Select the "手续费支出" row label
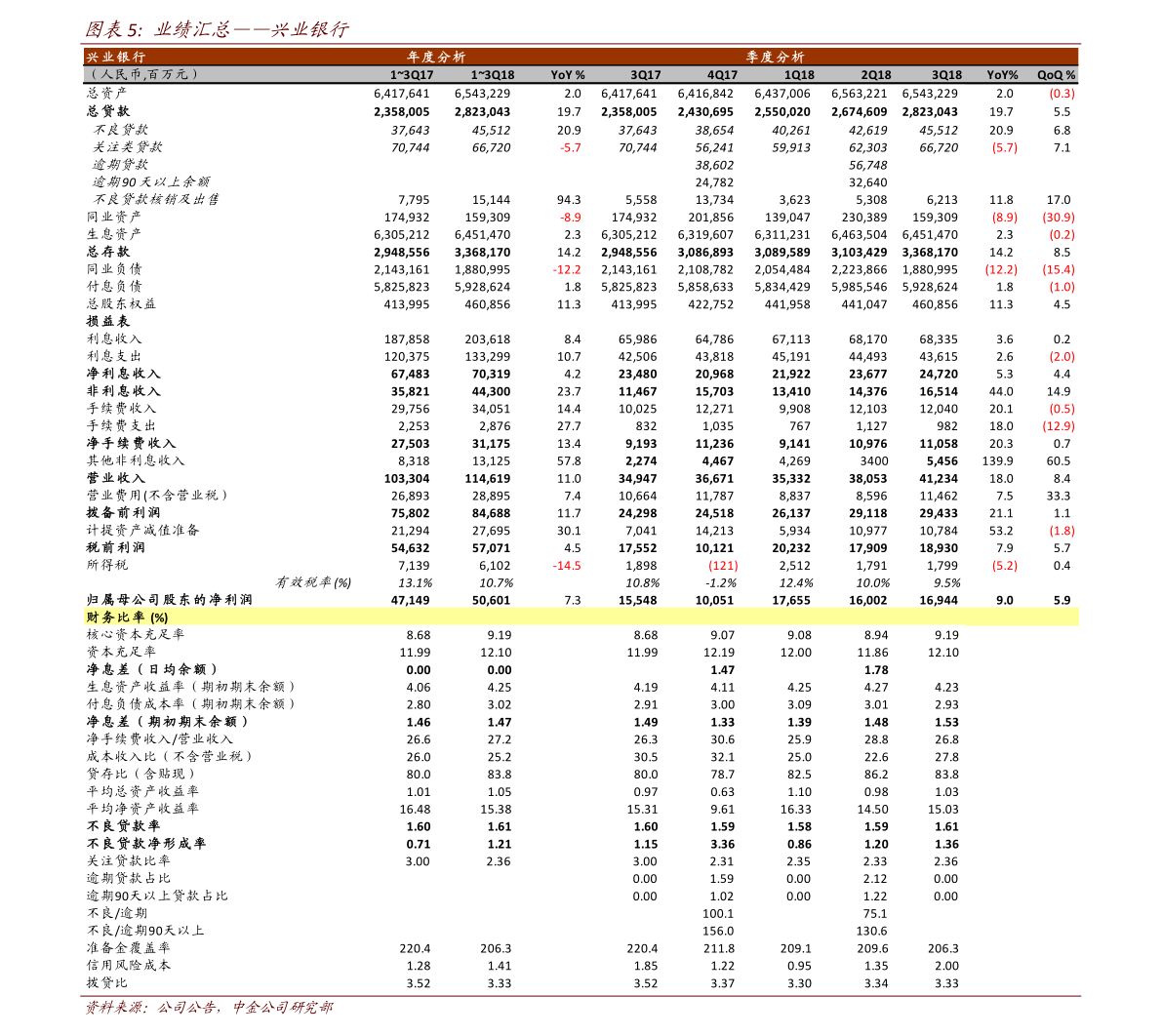The image size is (1162, 1036). pos(122,424)
